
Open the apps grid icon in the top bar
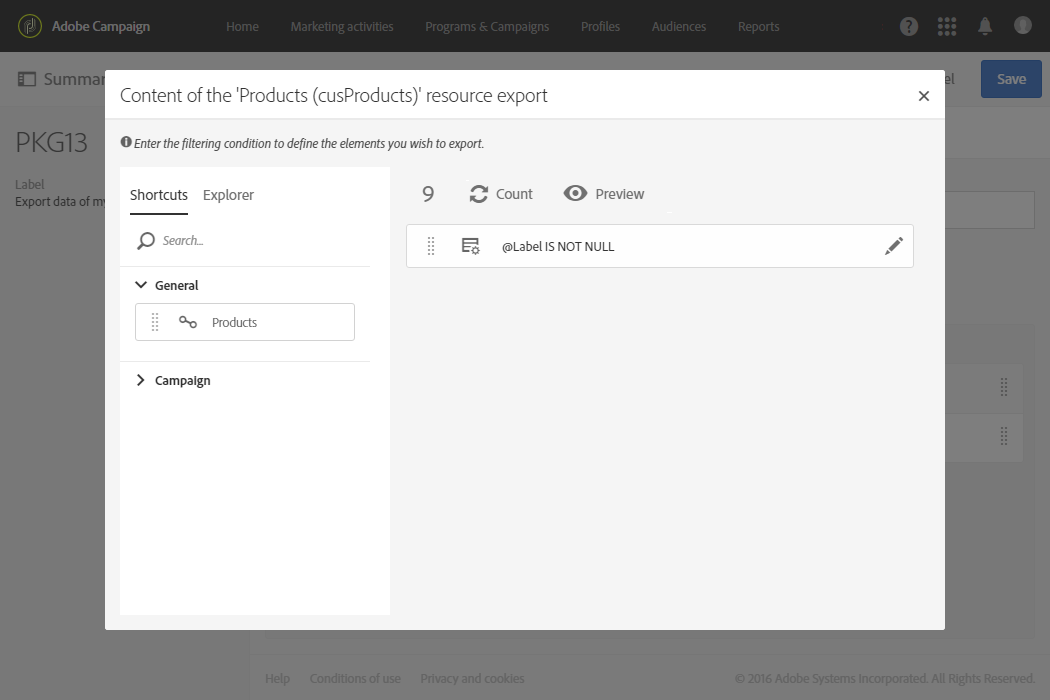click(946, 26)
